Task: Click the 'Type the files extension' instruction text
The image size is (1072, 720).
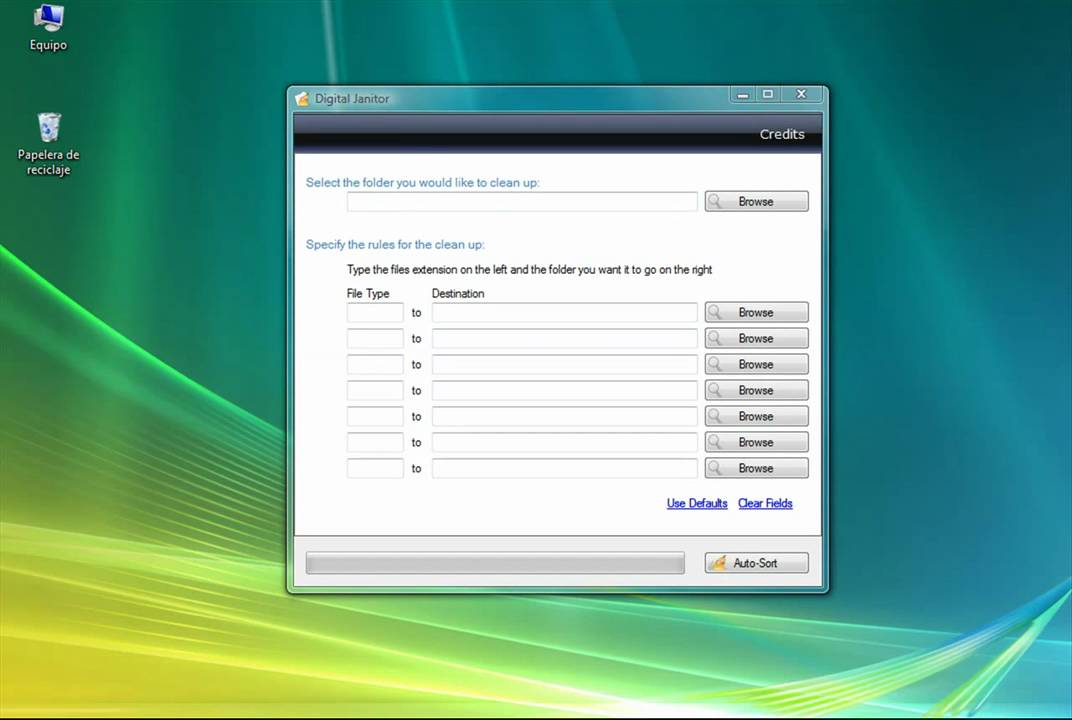Action: pyautogui.click(x=529, y=269)
